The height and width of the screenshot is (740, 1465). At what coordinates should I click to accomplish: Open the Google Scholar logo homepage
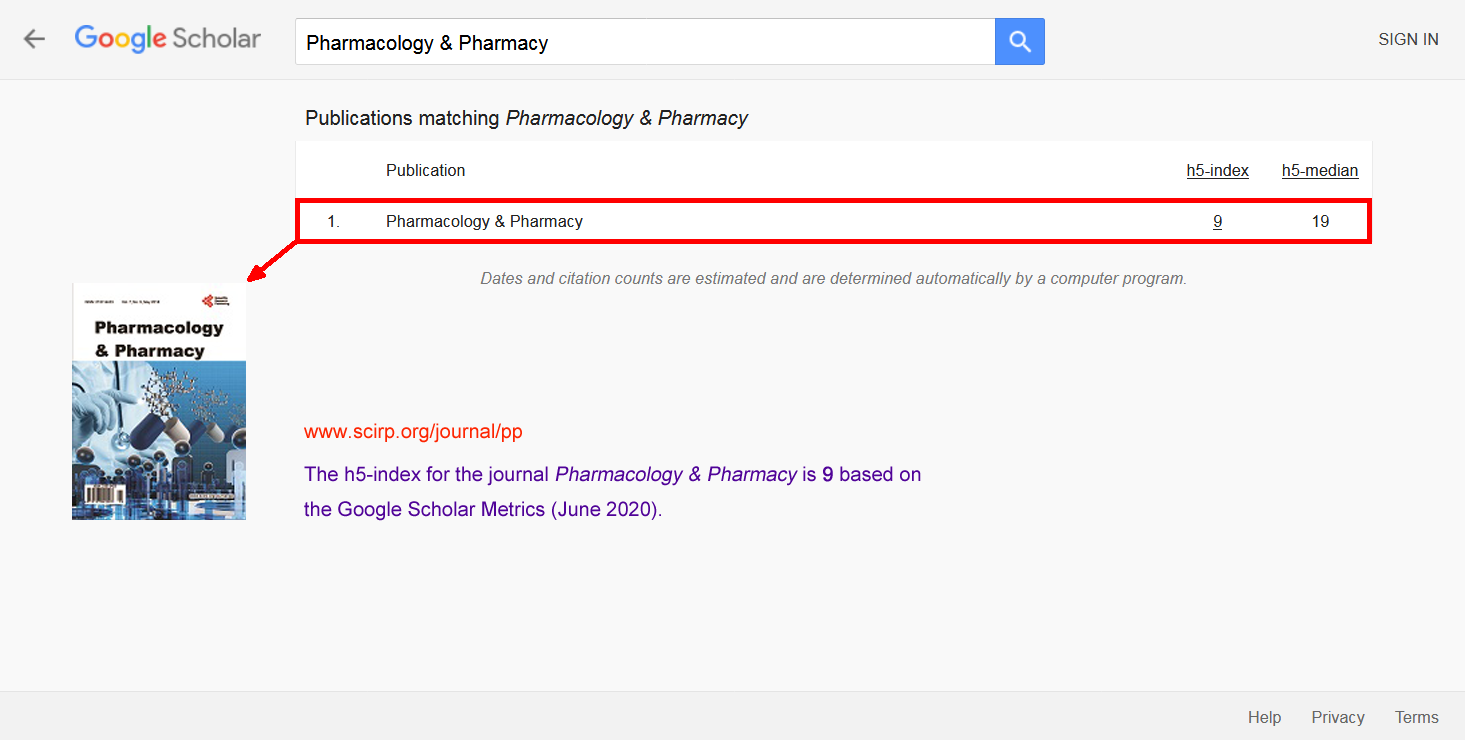click(x=168, y=39)
